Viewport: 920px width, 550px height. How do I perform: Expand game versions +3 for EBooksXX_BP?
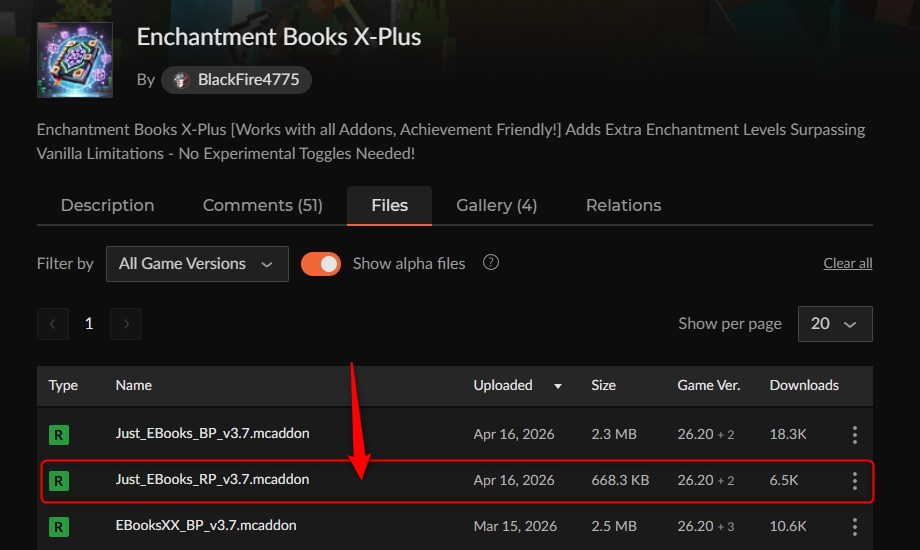[x=726, y=527]
